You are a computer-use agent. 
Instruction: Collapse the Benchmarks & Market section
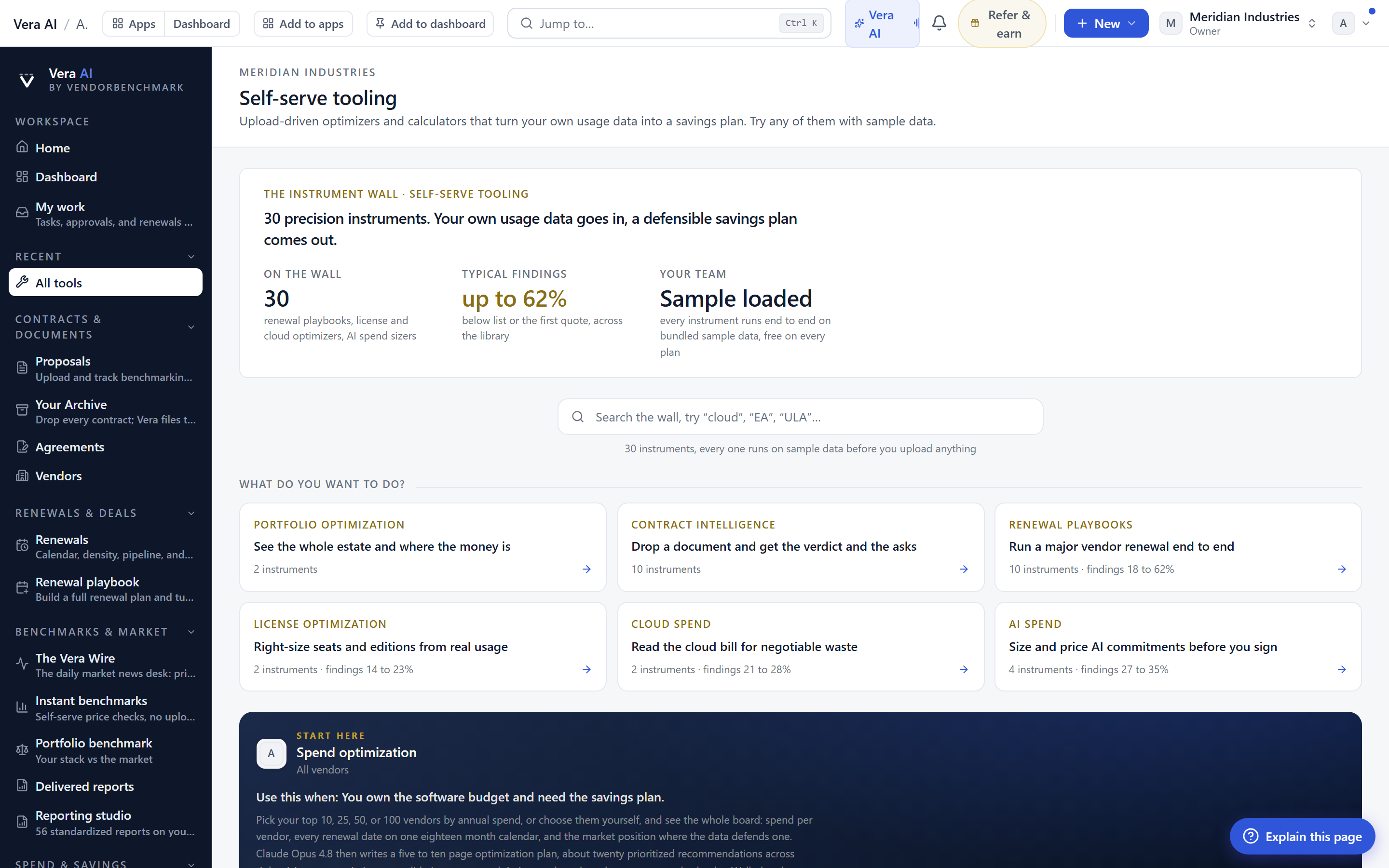tap(191, 632)
